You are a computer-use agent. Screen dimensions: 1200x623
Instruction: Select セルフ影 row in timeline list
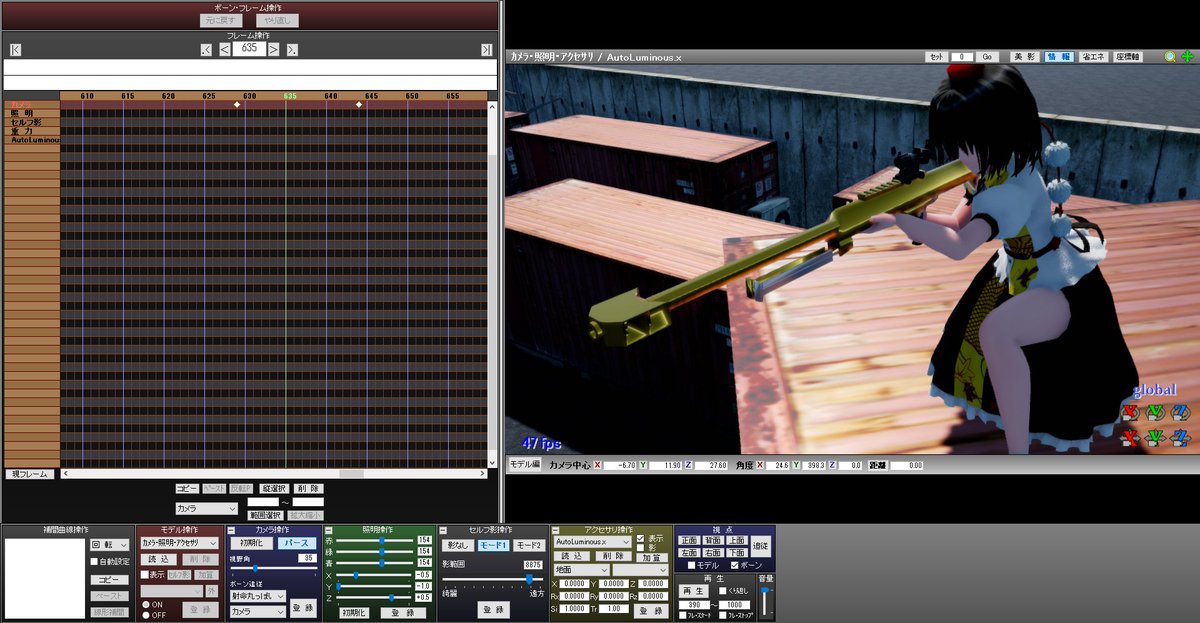[x=30, y=122]
